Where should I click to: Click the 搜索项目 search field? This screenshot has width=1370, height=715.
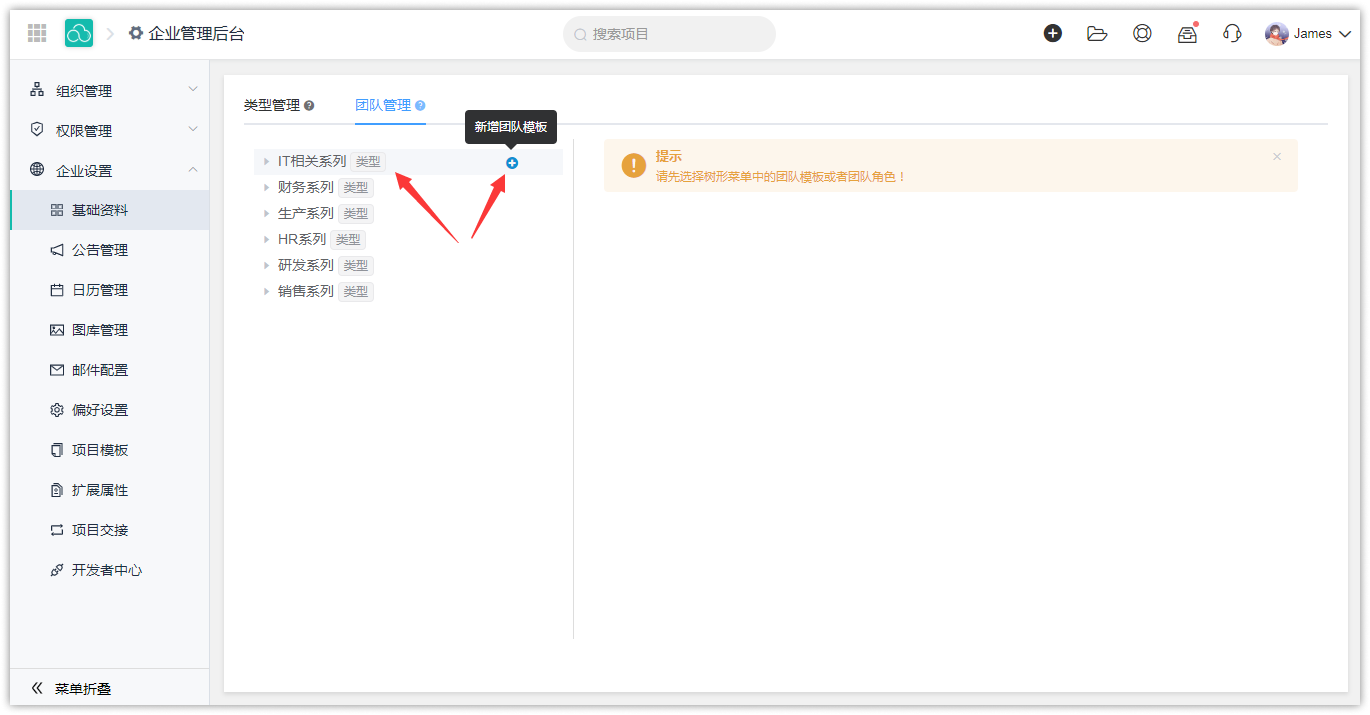(x=670, y=34)
